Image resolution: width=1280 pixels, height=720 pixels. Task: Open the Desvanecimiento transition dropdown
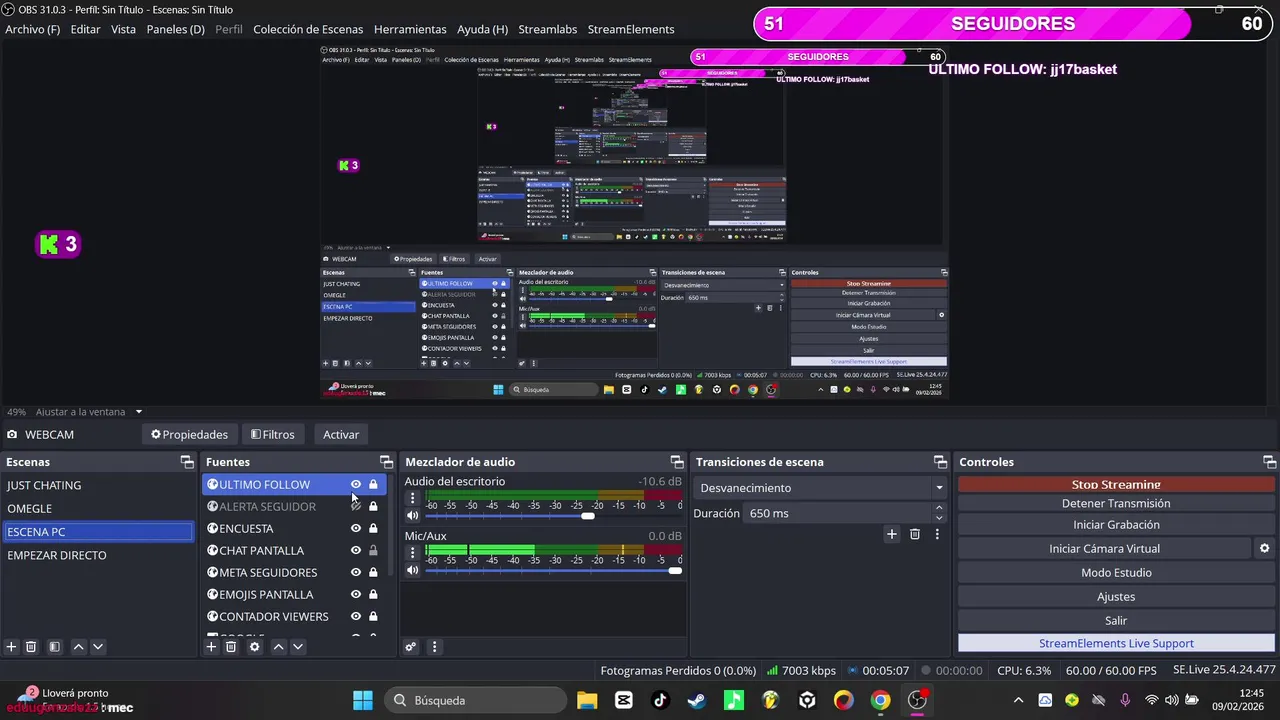pos(819,488)
